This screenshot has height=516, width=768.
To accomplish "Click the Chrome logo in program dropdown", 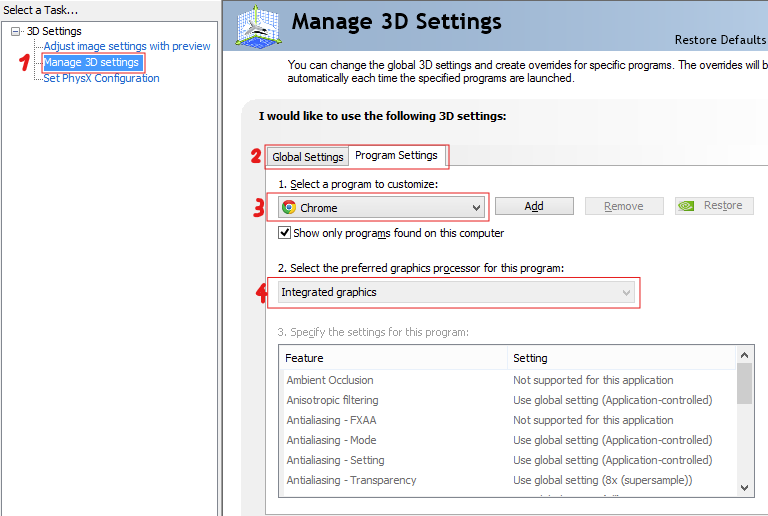I will pos(289,207).
